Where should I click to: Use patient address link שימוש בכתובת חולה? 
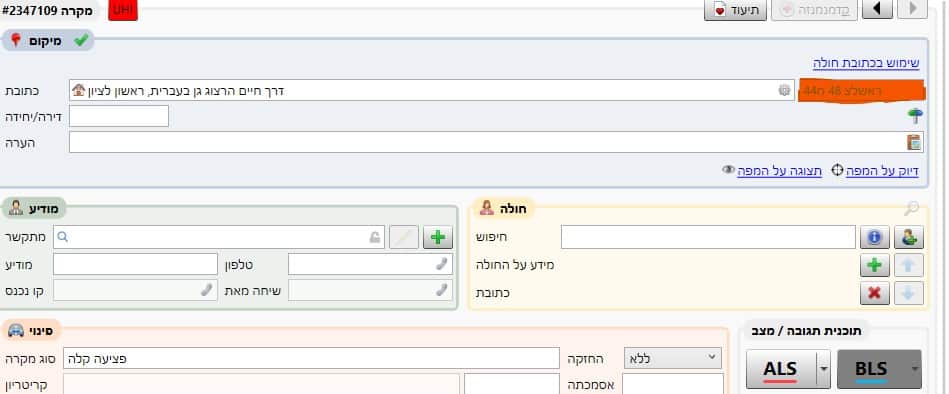865,63
